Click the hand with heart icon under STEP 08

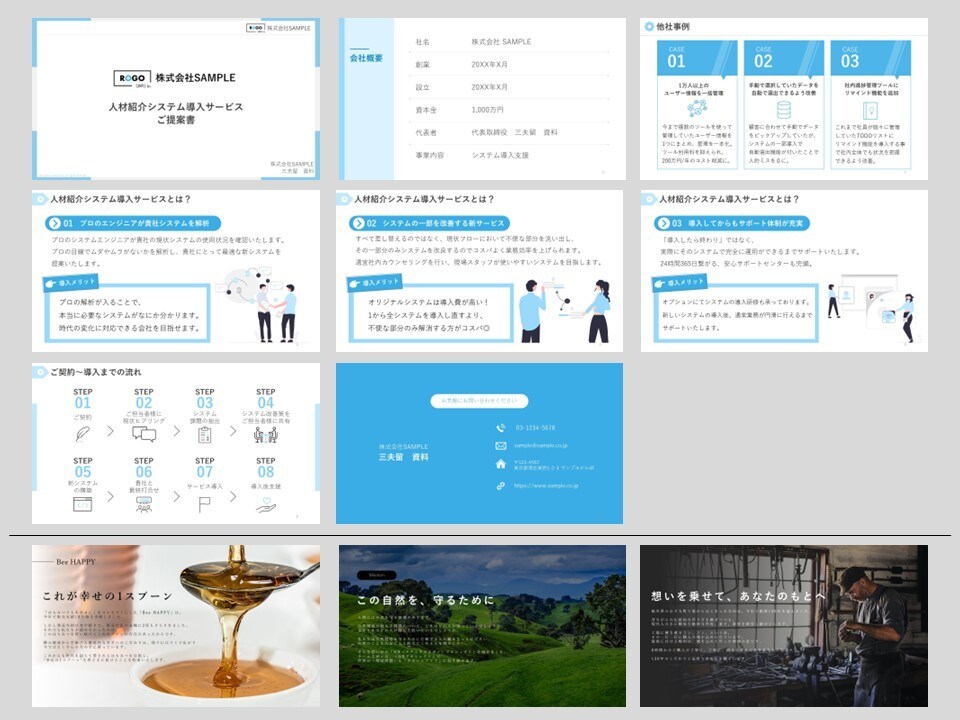[266, 504]
